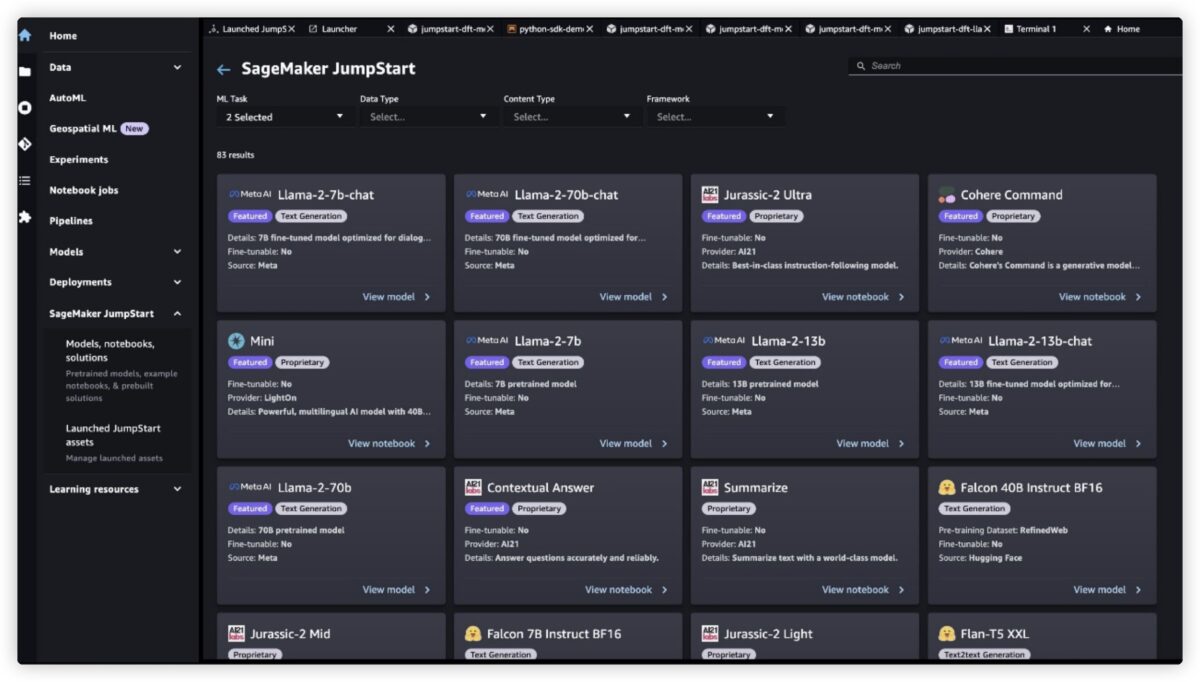Click the Meta AI logo on Llama-2-7b-chat card
Image resolution: width=1200 pixels, height=682 pixels.
coord(250,194)
